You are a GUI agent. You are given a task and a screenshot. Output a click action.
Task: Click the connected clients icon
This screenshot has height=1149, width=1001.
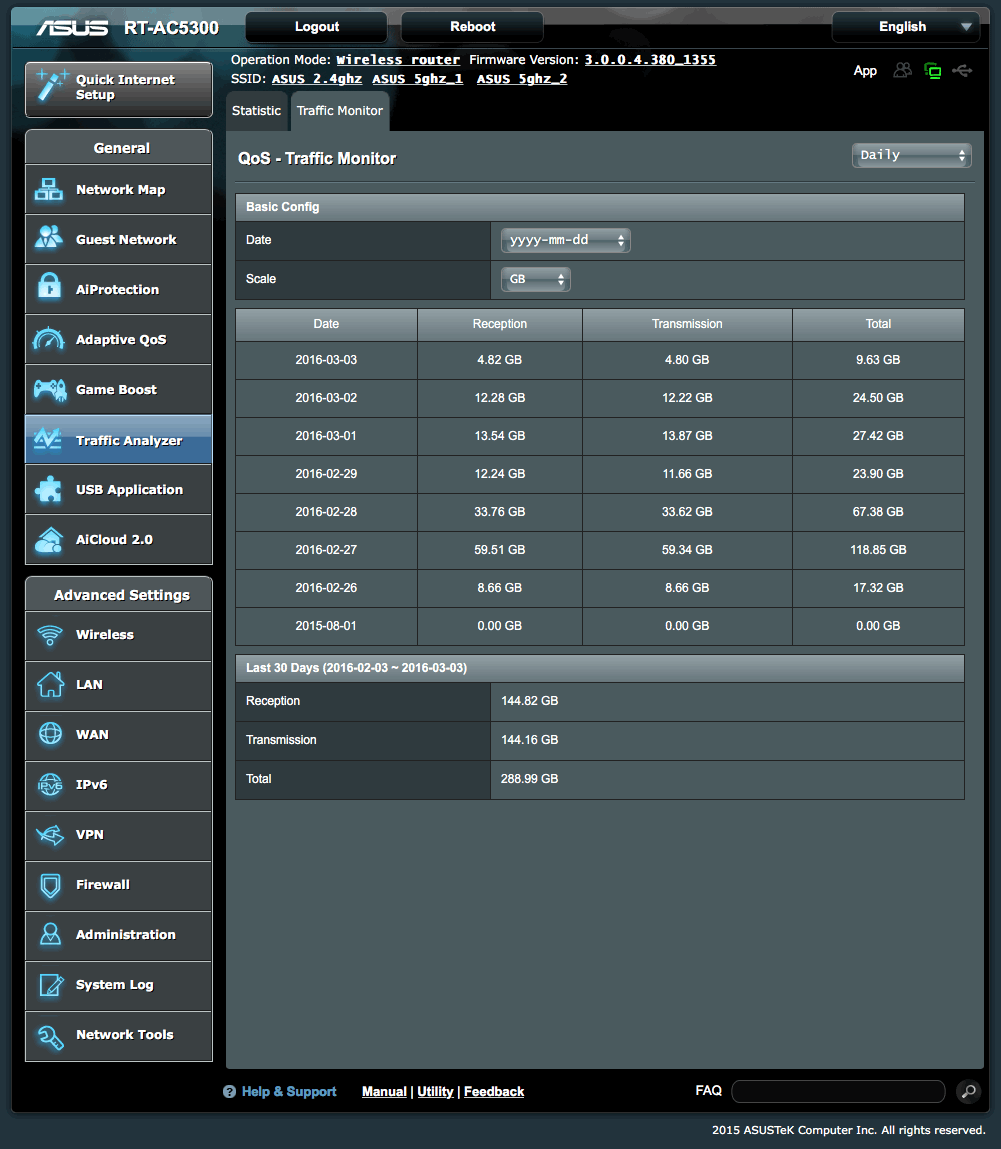click(x=903, y=70)
